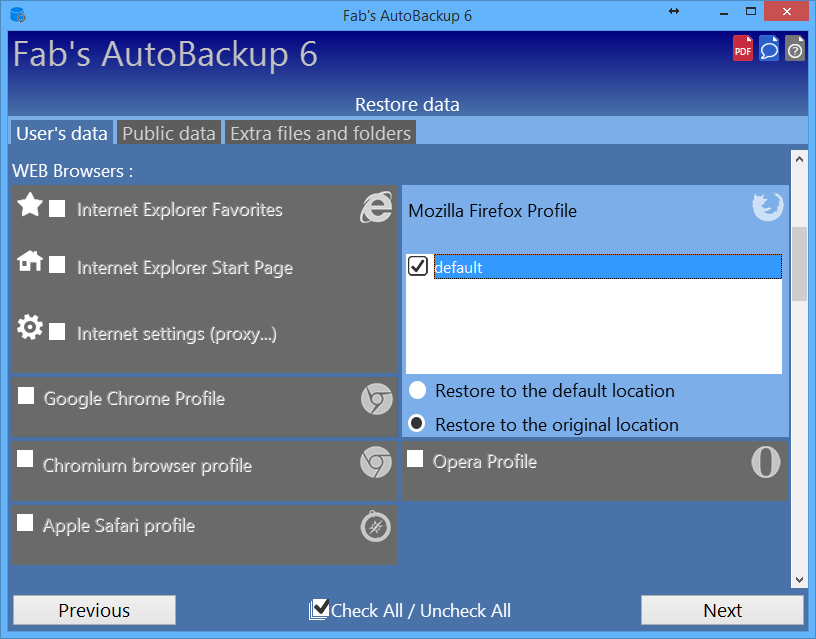Click the Chromium browser profile label
The width and height of the screenshot is (816, 639).
(x=147, y=465)
